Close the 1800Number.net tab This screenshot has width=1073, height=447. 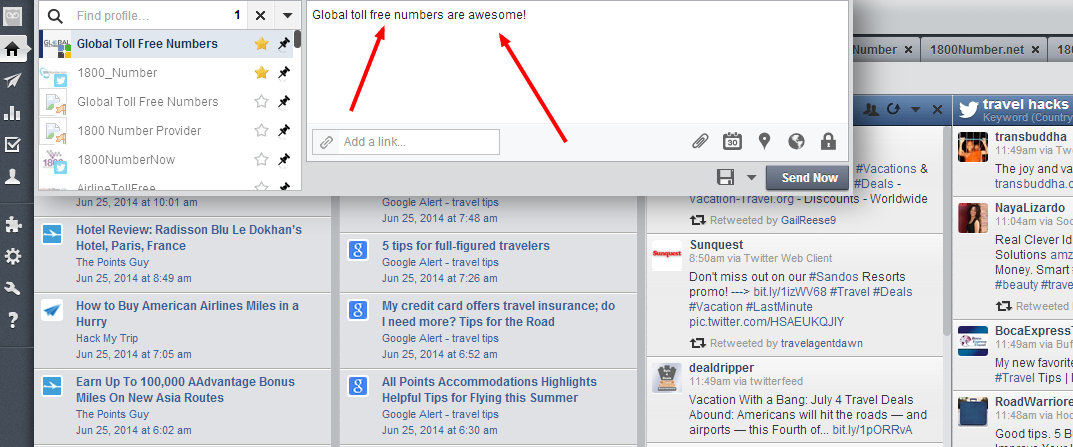[x=1035, y=49]
